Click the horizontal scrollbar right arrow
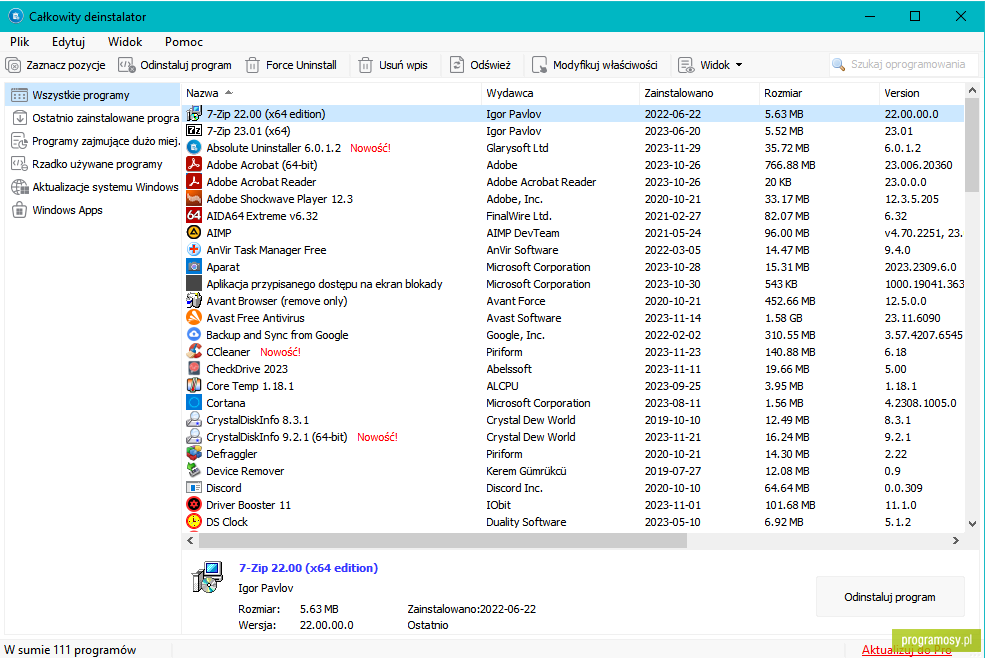 pyautogui.click(x=956, y=540)
